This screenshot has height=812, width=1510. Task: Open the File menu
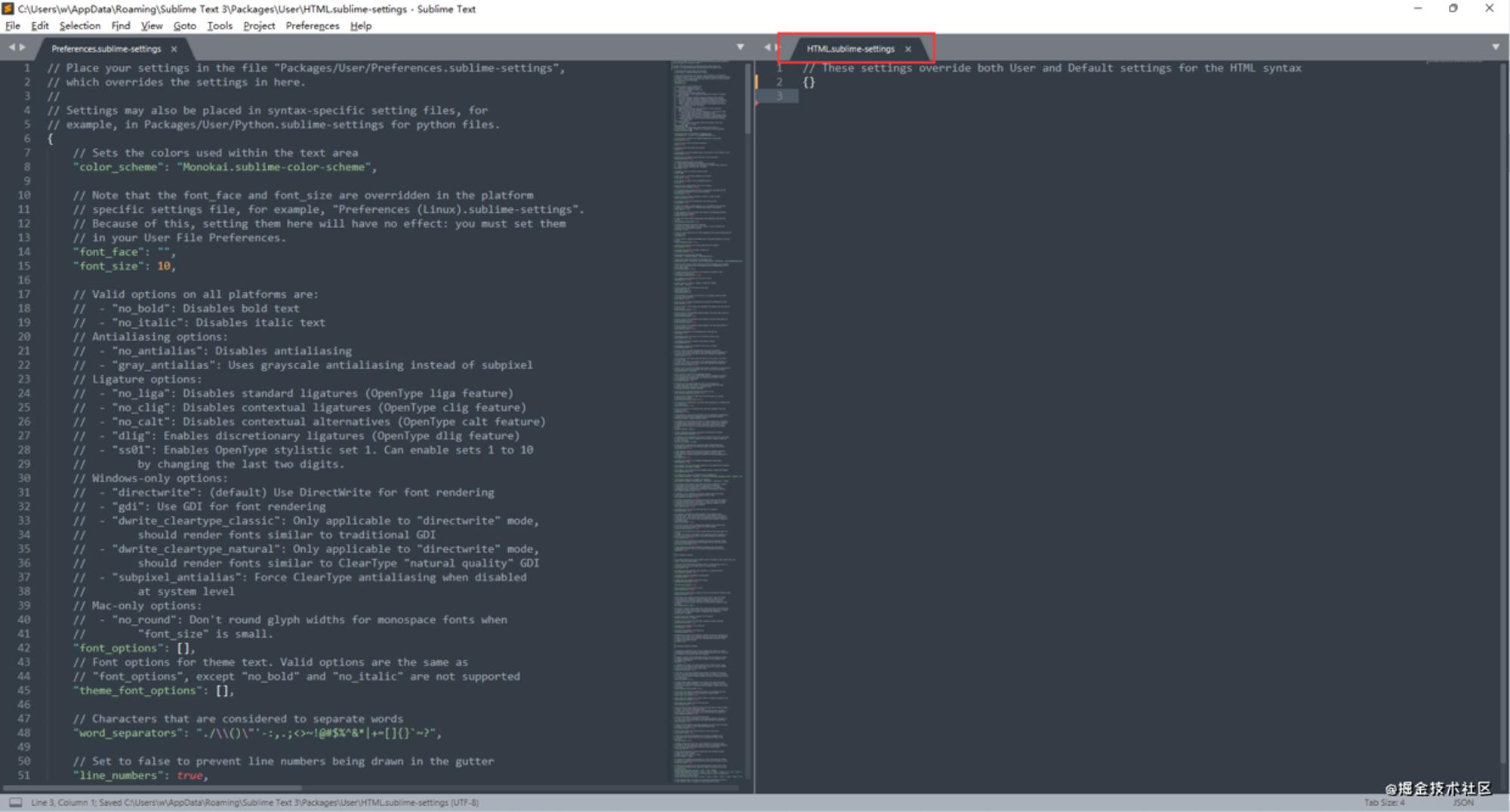point(12,26)
